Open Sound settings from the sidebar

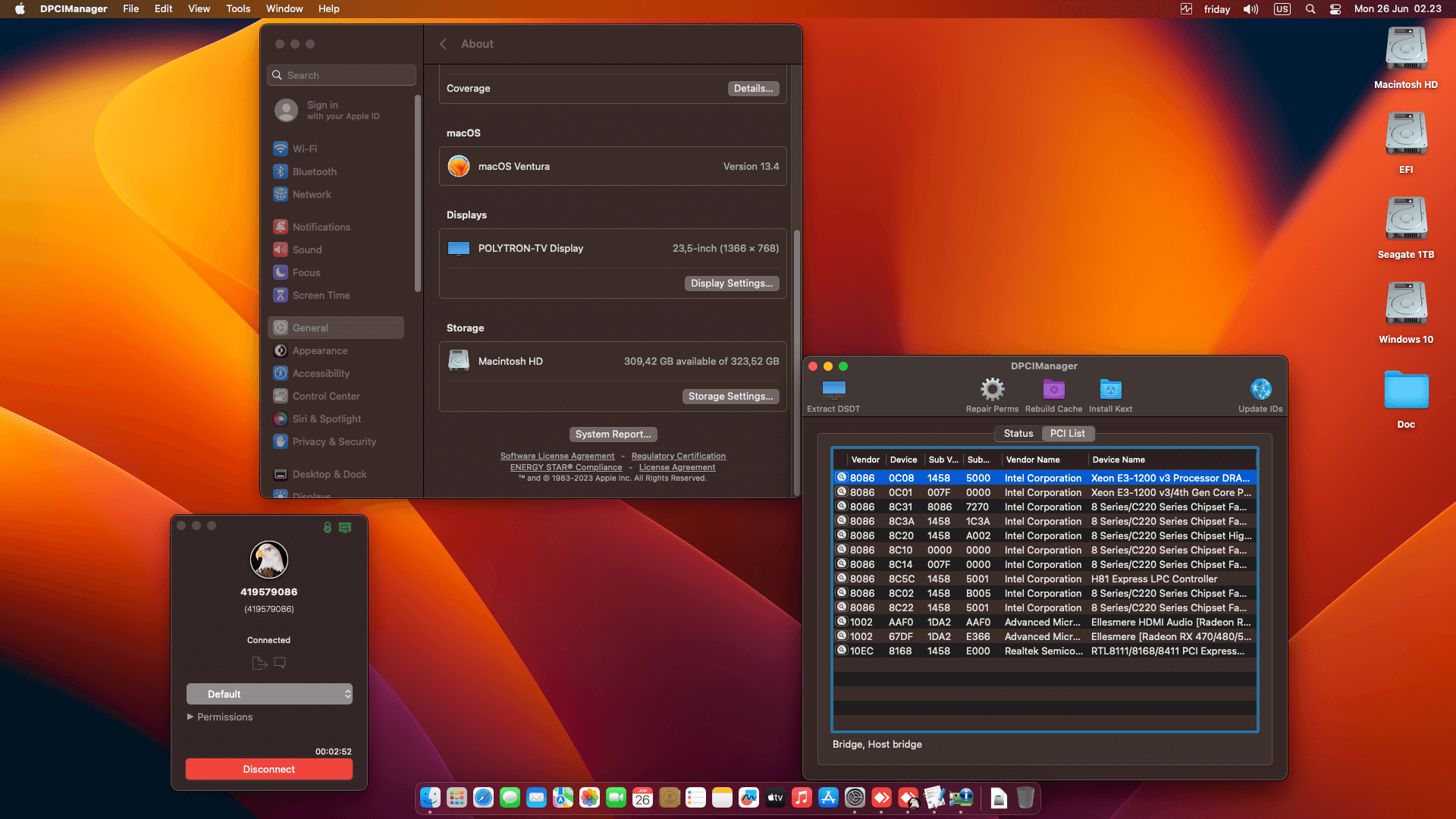306,249
